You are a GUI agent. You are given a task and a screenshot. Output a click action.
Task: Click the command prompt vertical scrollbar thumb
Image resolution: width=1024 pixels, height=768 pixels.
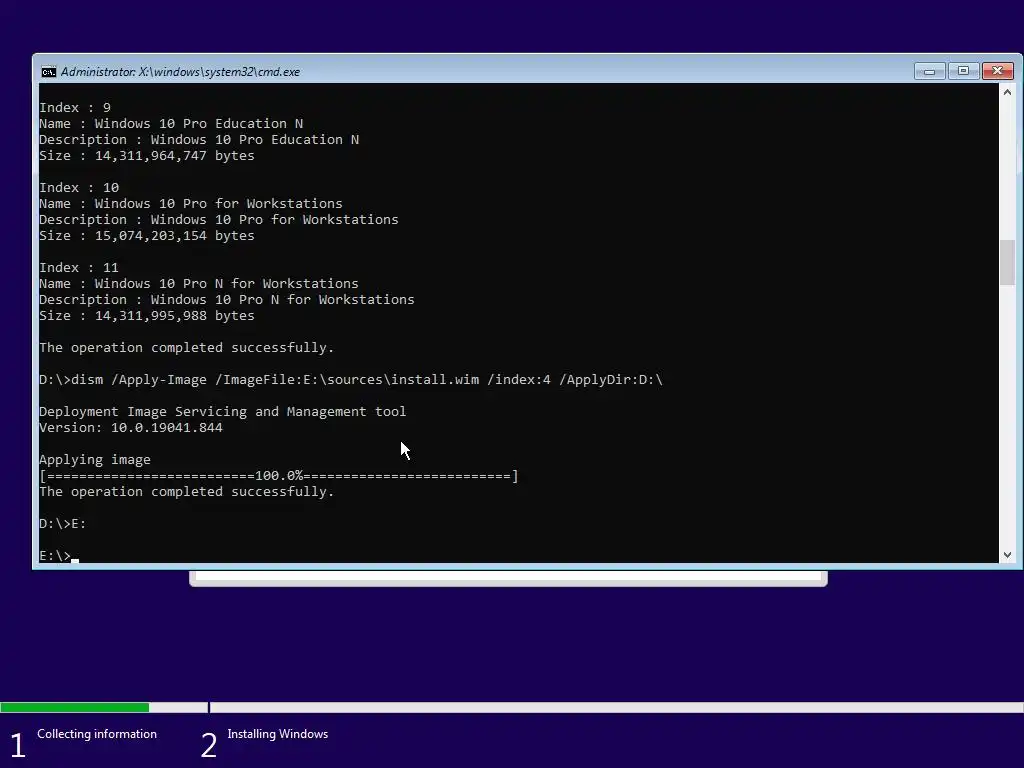pos(1007,263)
